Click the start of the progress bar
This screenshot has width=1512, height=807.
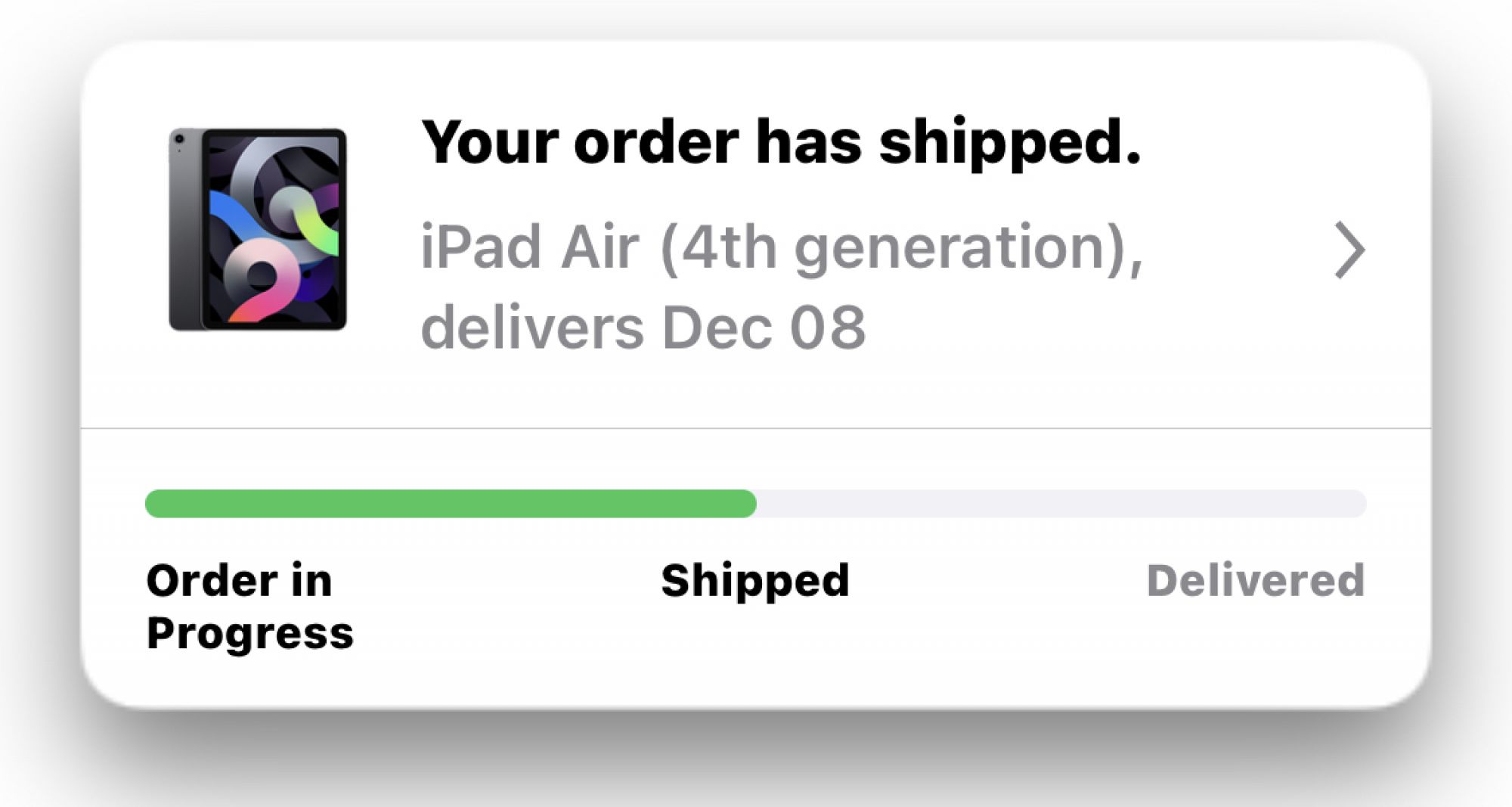coord(160,504)
